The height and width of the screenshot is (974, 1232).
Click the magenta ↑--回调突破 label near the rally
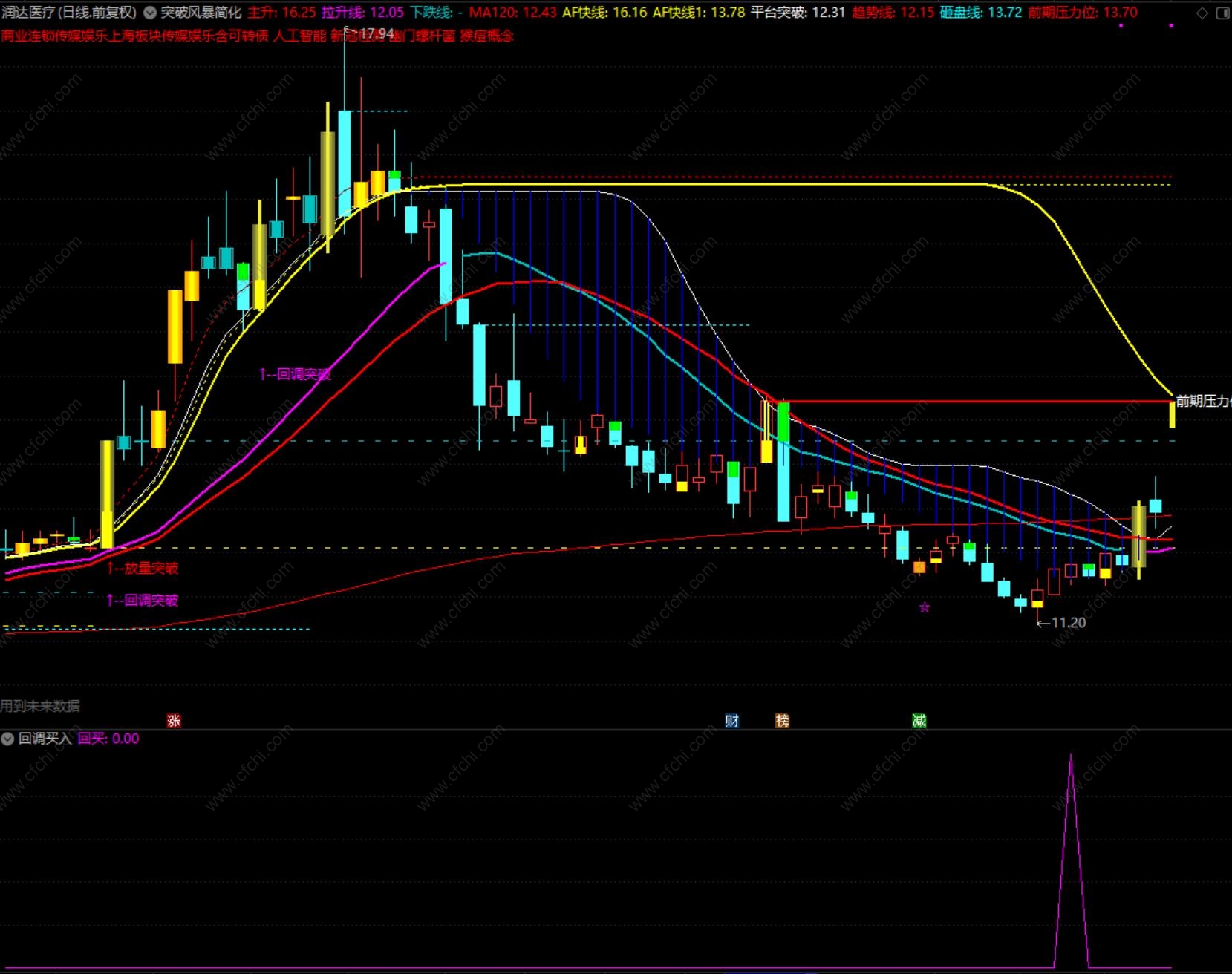pos(295,374)
